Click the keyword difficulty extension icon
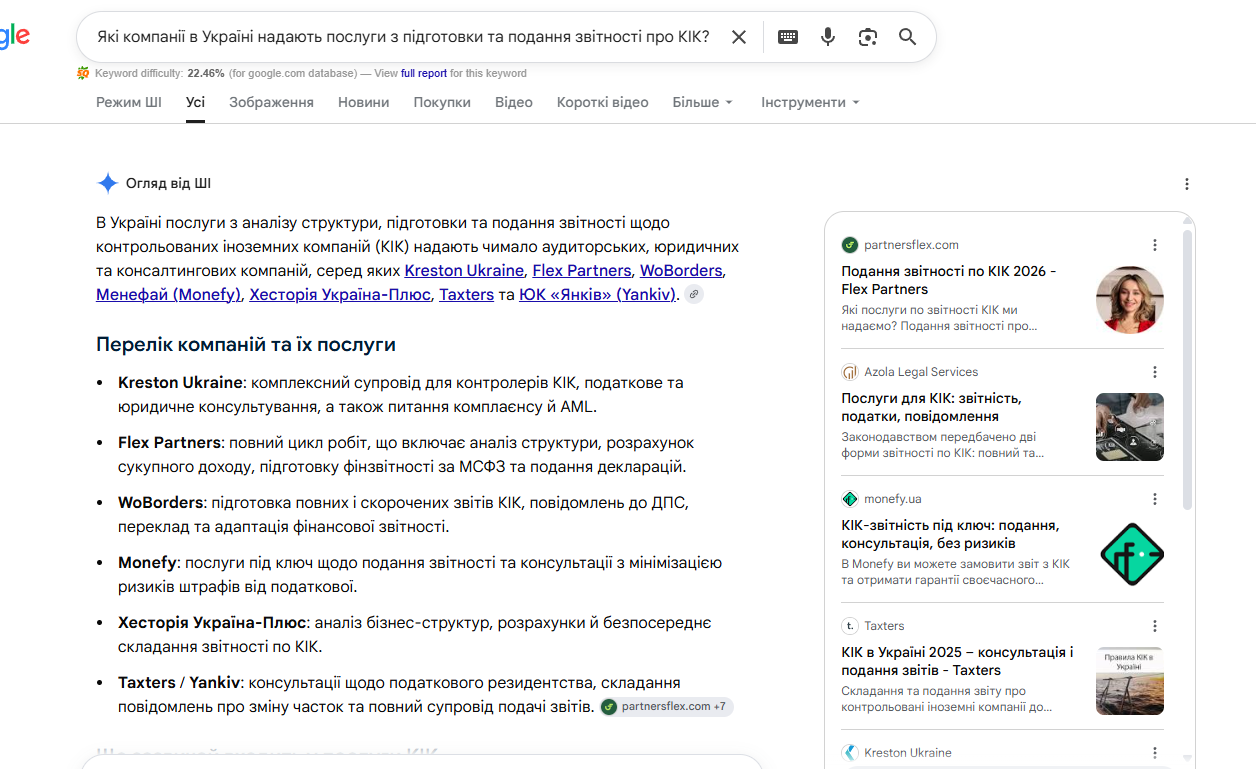This screenshot has width=1256, height=769. pyautogui.click(x=83, y=73)
